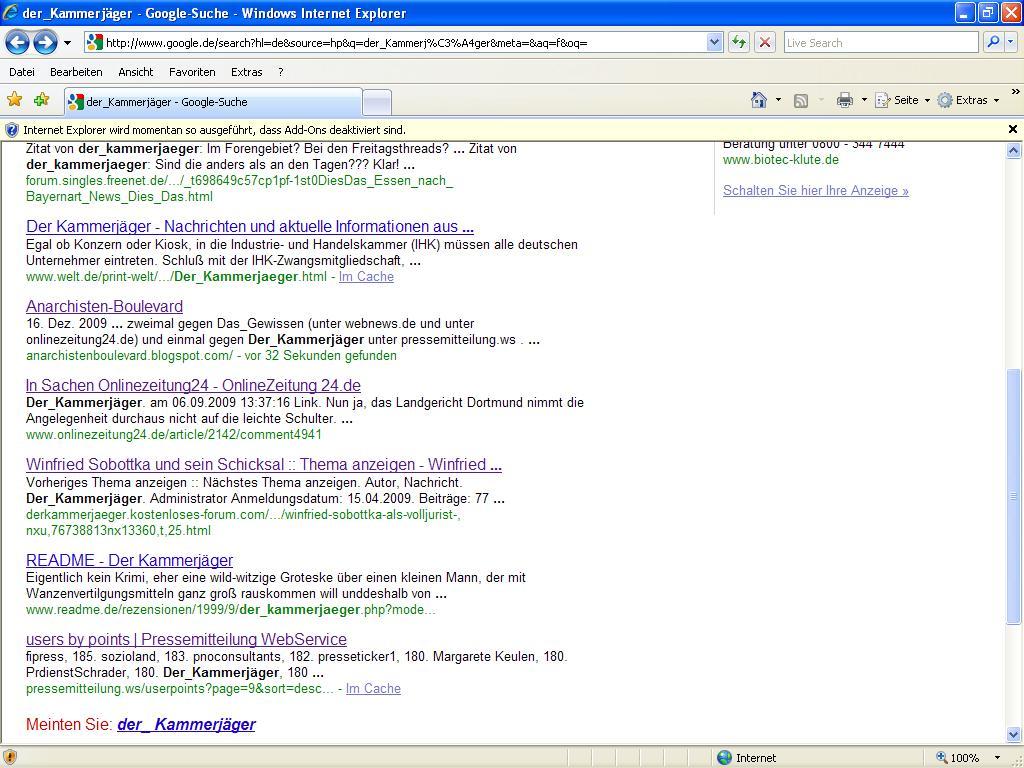The width and height of the screenshot is (1024, 768).
Task: Click Add to Favorites star-plus icon
Action: [42, 99]
